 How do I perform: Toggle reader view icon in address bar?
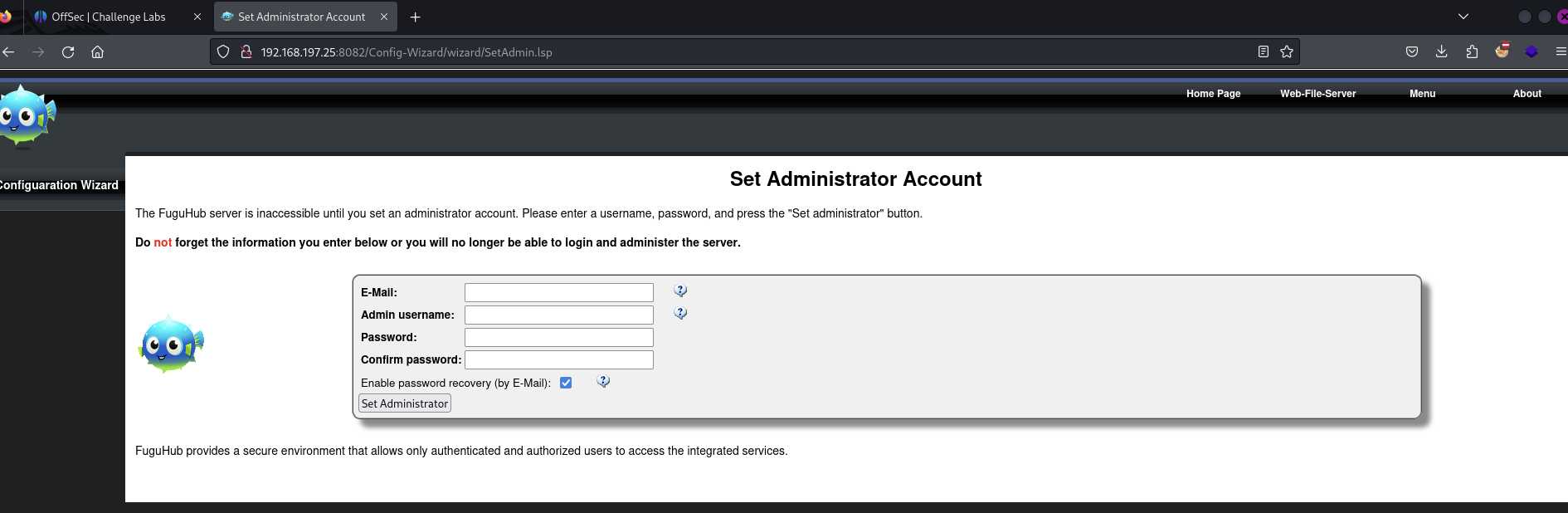pyautogui.click(x=1263, y=52)
